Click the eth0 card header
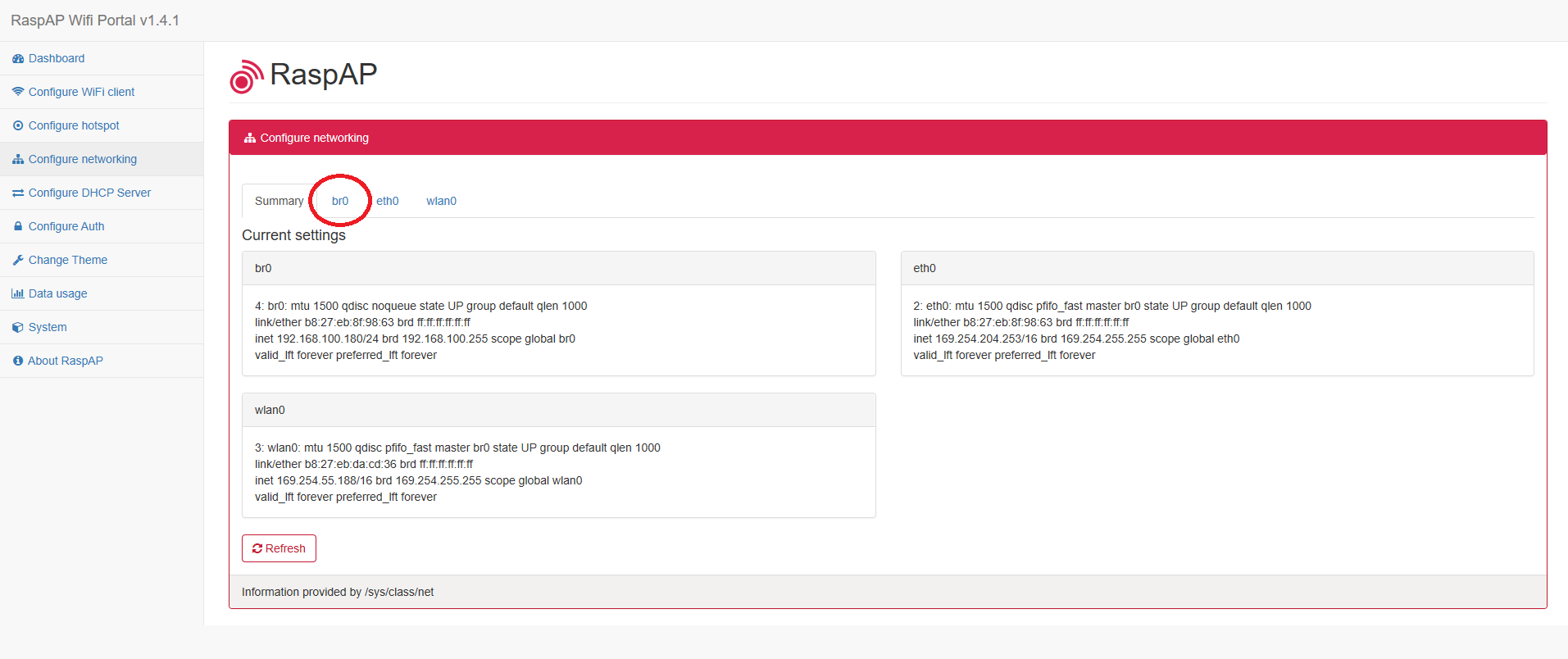The height and width of the screenshot is (659, 1568). point(1217,268)
